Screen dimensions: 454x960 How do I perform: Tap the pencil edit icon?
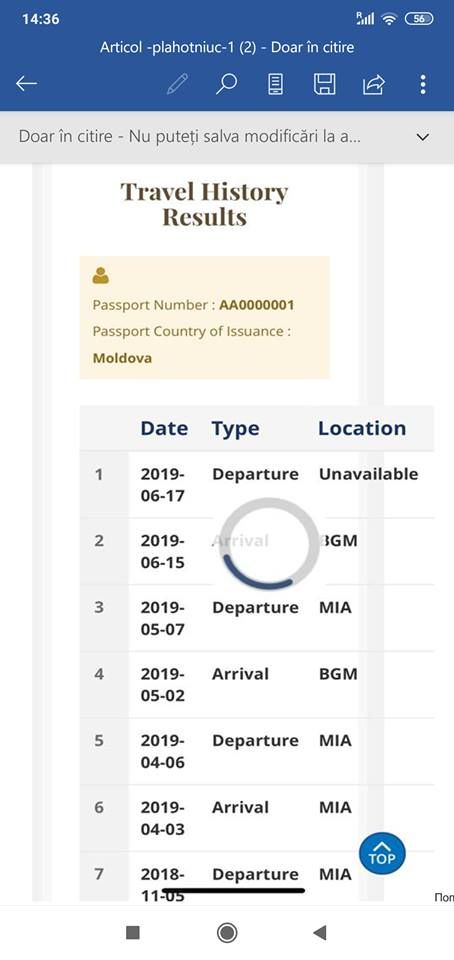pyautogui.click(x=177, y=84)
